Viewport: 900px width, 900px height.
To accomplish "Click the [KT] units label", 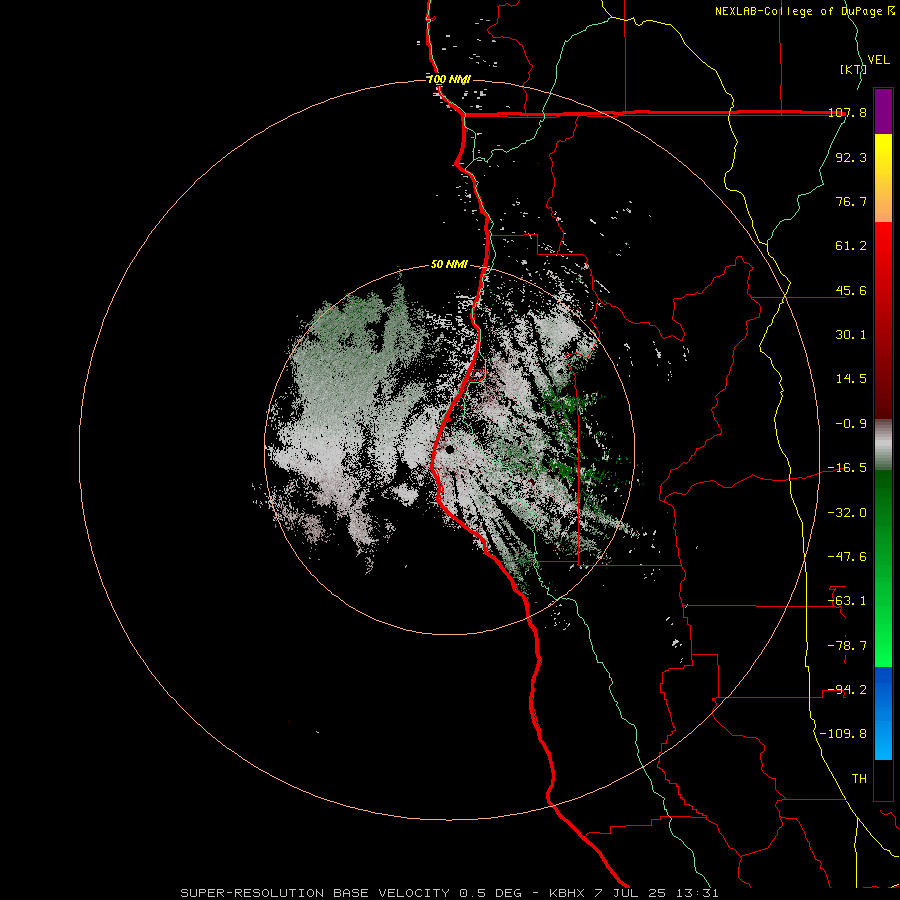I will click(x=852, y=69).
